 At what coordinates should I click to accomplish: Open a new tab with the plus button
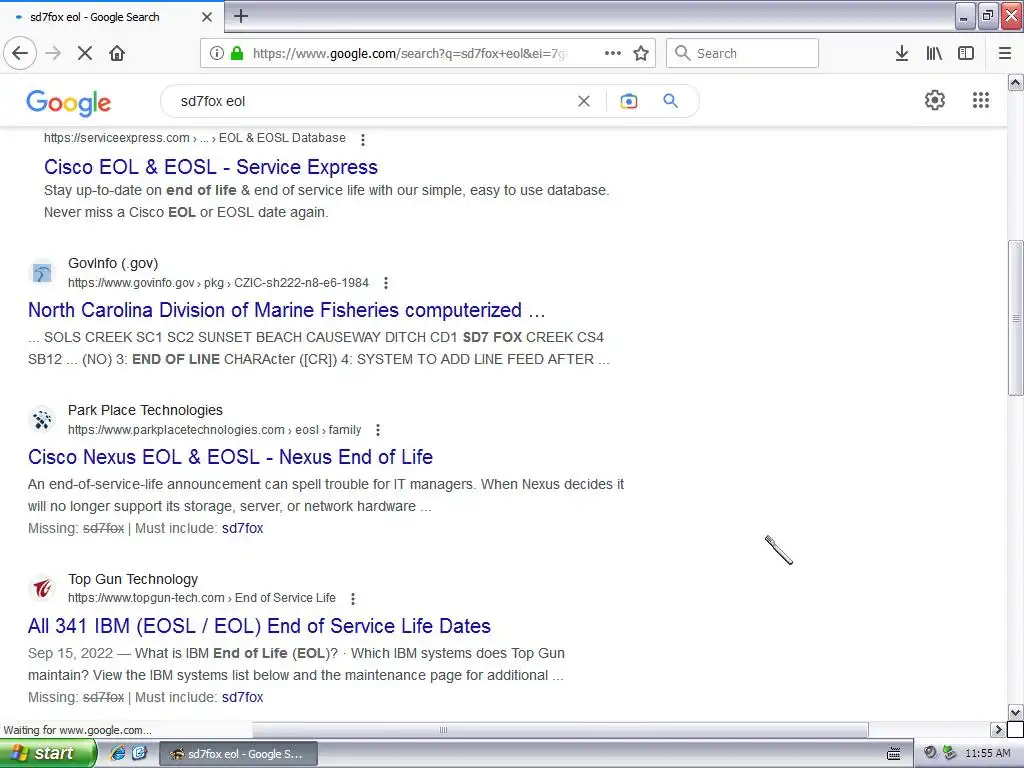pyautogui.click(x=241, y=16)
